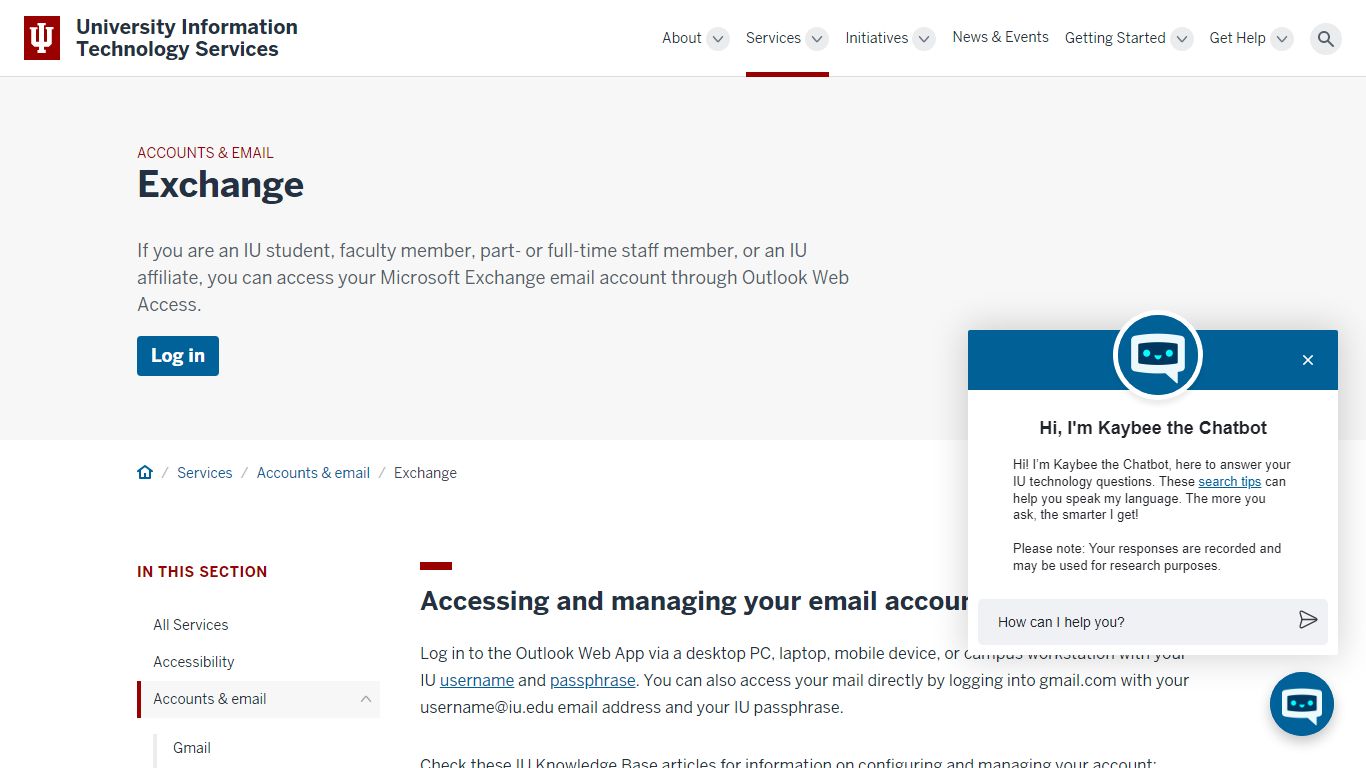
Task: Open the Services menu item
Action: point(773,38)
